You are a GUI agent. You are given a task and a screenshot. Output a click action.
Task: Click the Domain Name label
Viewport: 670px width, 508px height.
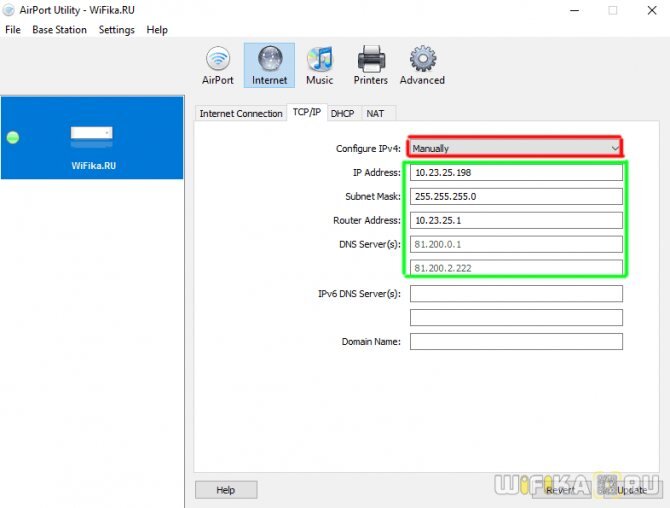[x=371, y=342]
